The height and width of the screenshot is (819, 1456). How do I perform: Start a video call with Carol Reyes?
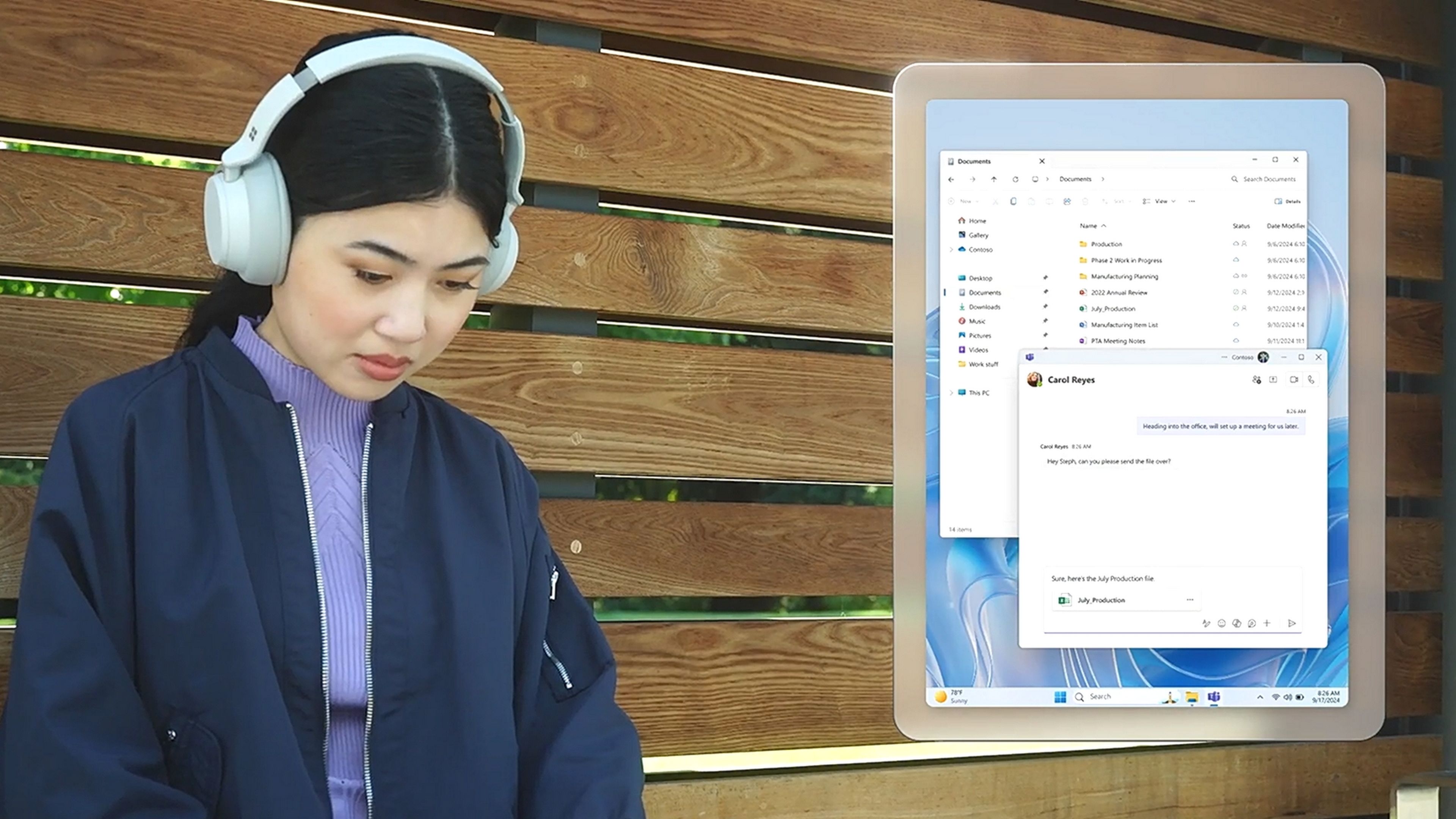point(1293,380)
